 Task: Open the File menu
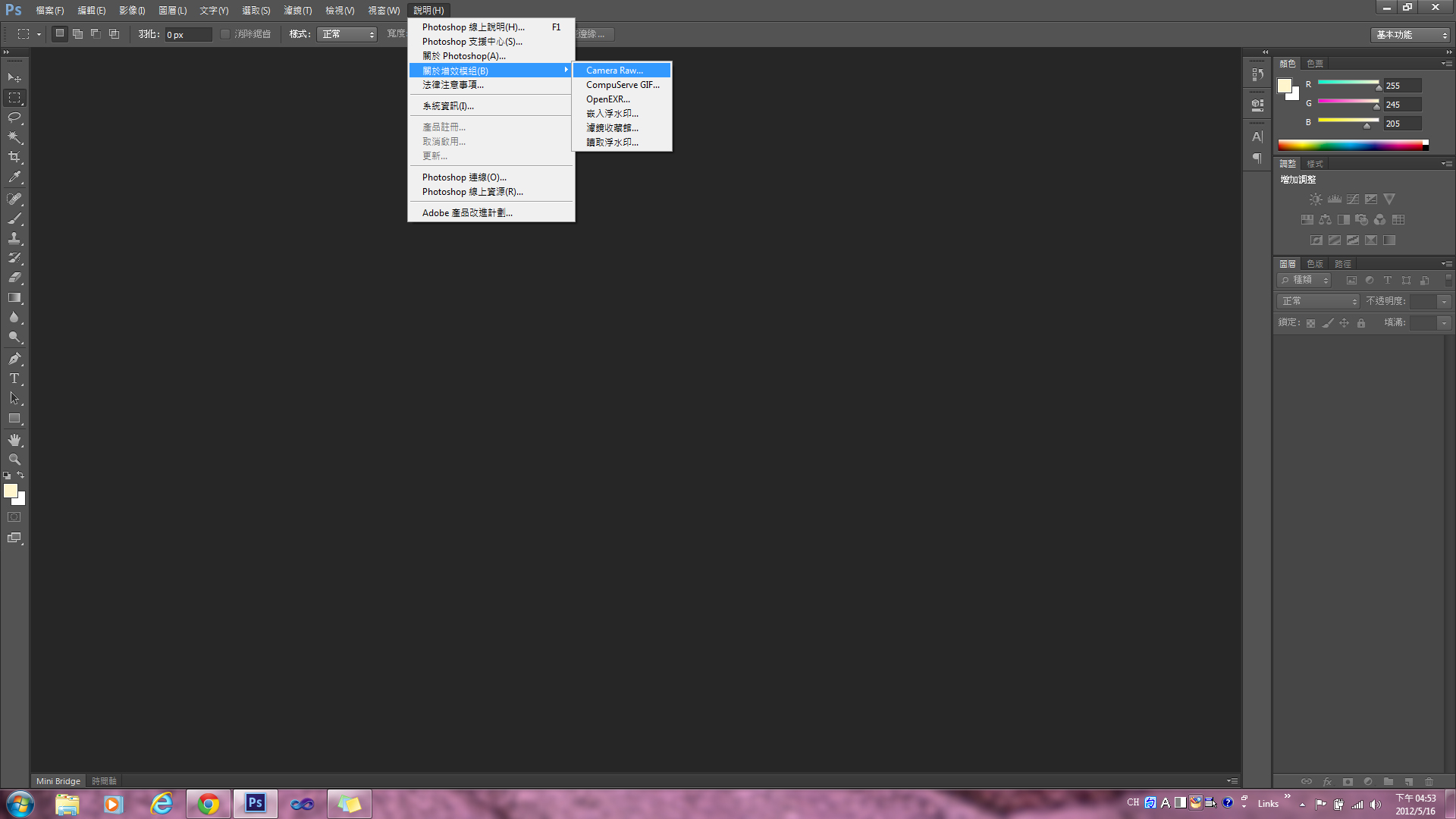tap(50, 11)
